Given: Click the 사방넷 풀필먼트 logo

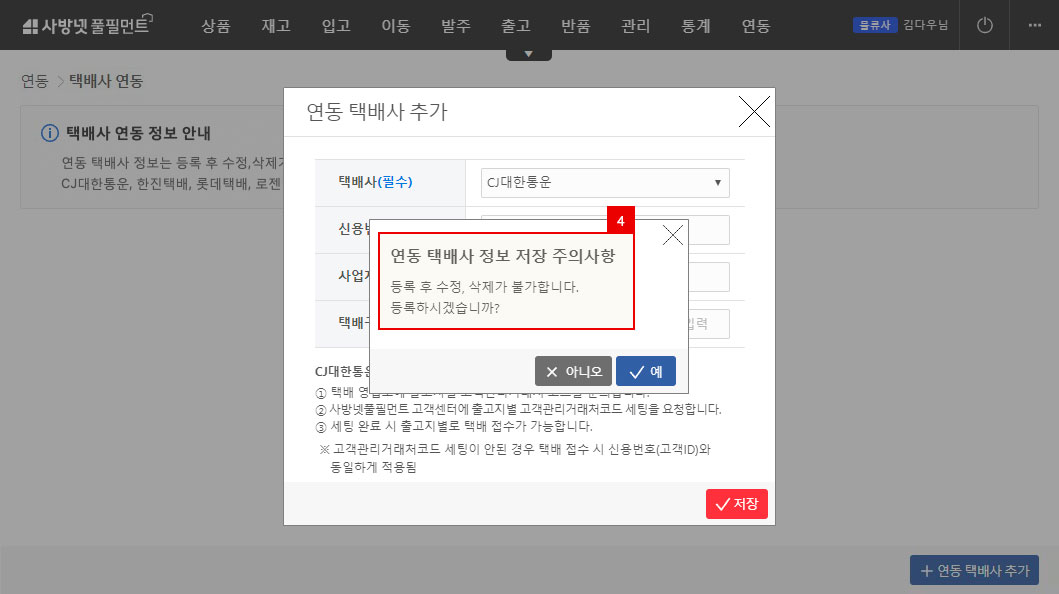Looking at the screenshot, I should tap(85, 24).
